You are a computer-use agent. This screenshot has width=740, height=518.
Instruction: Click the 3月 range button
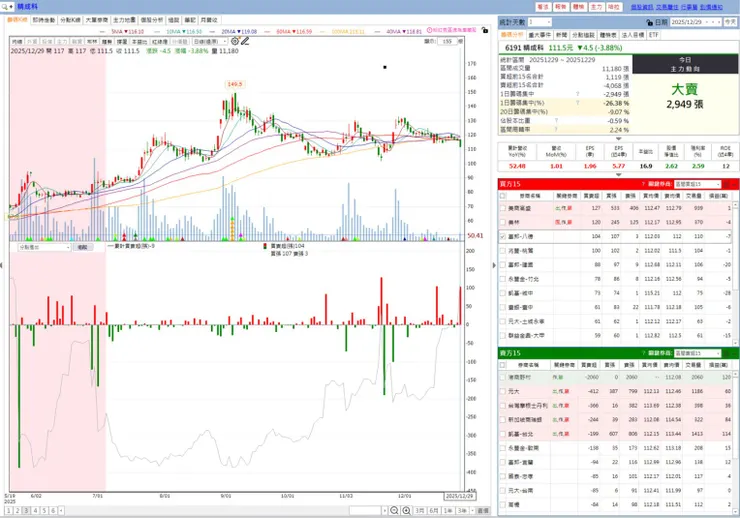click(420, 510)
